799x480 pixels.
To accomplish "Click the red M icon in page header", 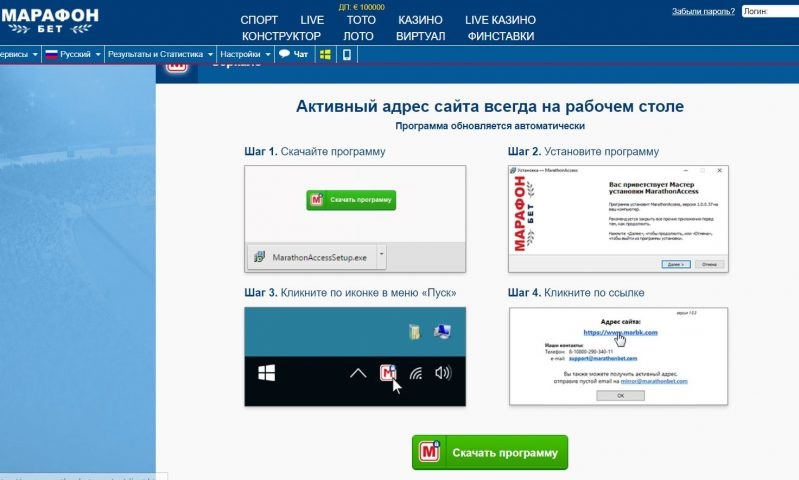I will pos(177,66).
